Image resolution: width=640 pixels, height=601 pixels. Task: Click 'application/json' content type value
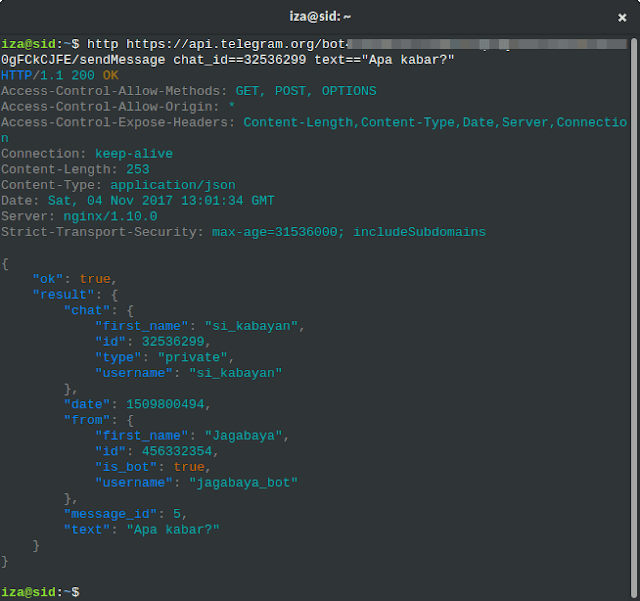tap(173, 185)
